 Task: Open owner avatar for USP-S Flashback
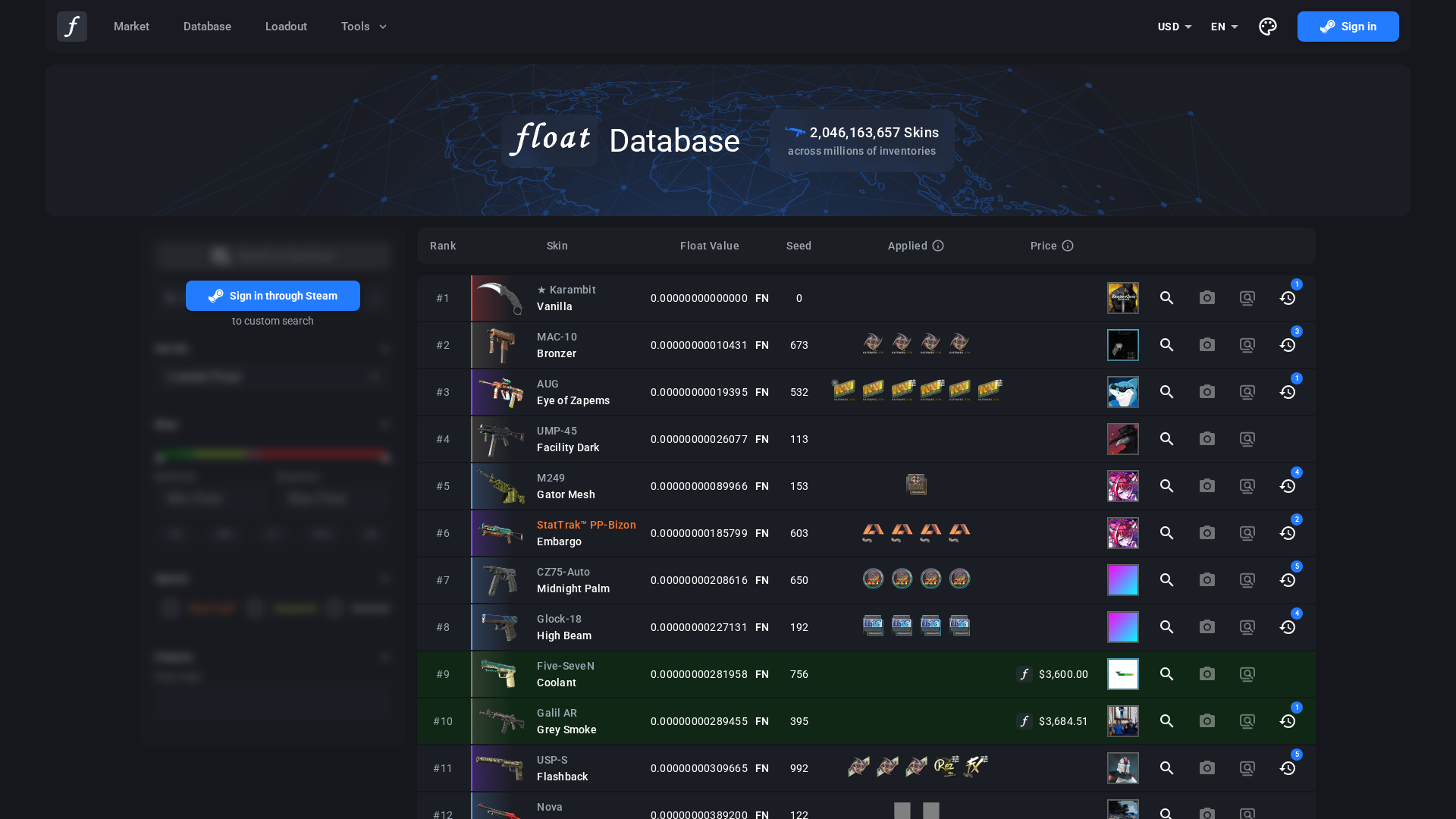[1123, 768]
